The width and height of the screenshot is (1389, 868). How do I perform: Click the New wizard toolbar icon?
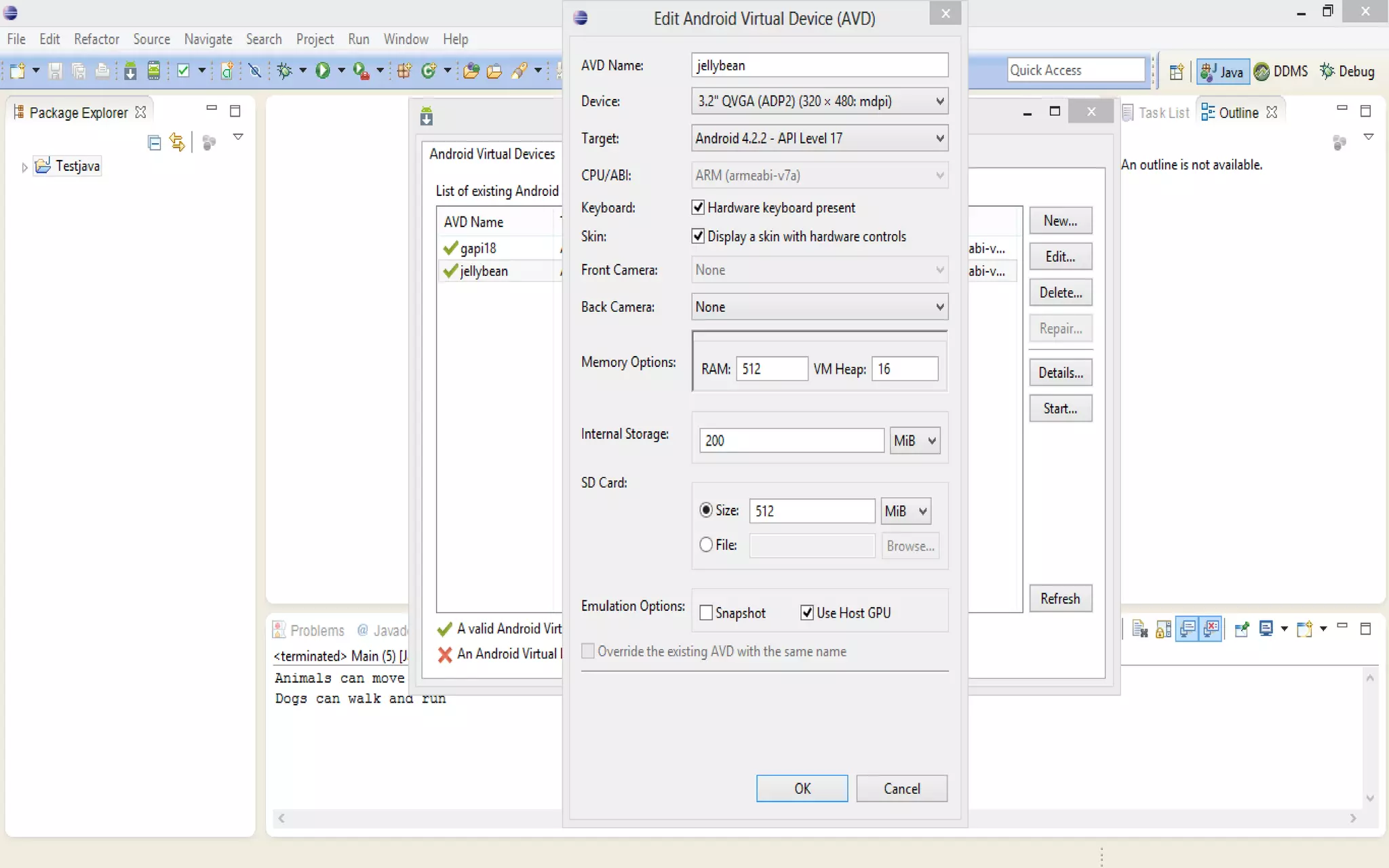pyautogui.click(x=18, y=71)
